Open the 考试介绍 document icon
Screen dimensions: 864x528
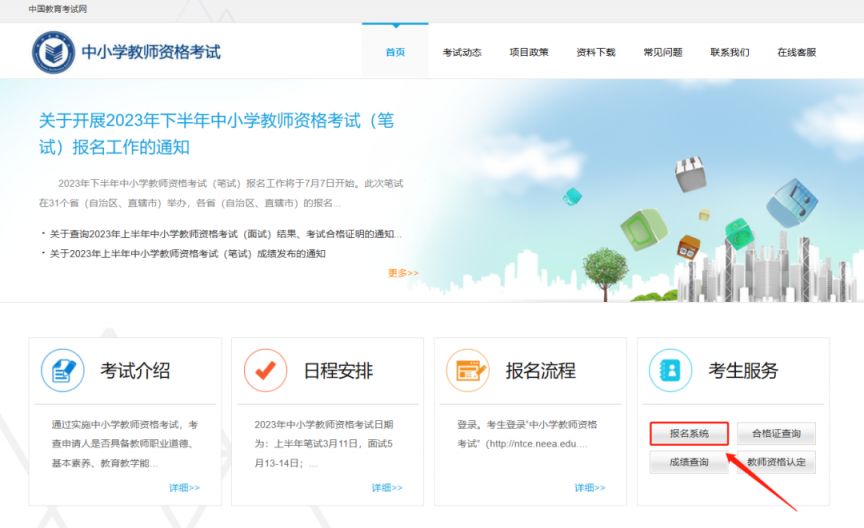coord(63,370)
